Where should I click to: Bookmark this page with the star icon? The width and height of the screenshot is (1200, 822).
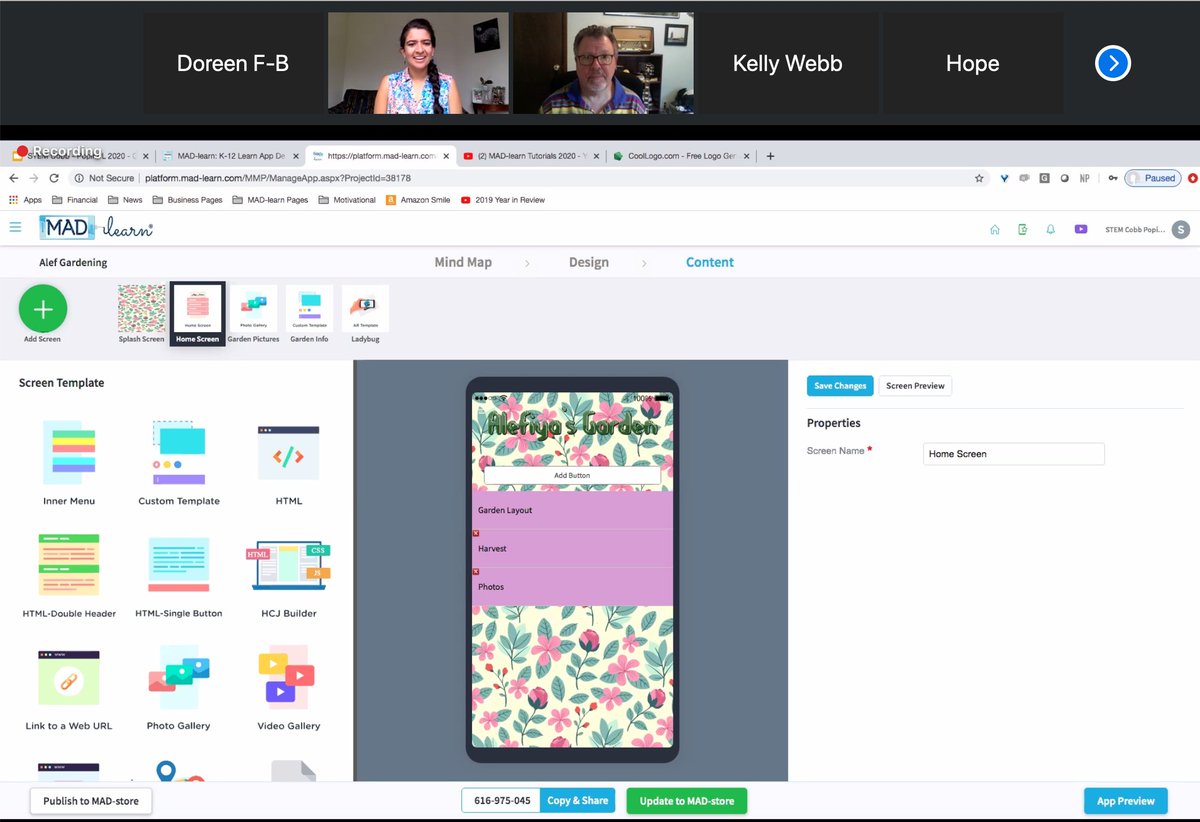[x=979, y=178]
